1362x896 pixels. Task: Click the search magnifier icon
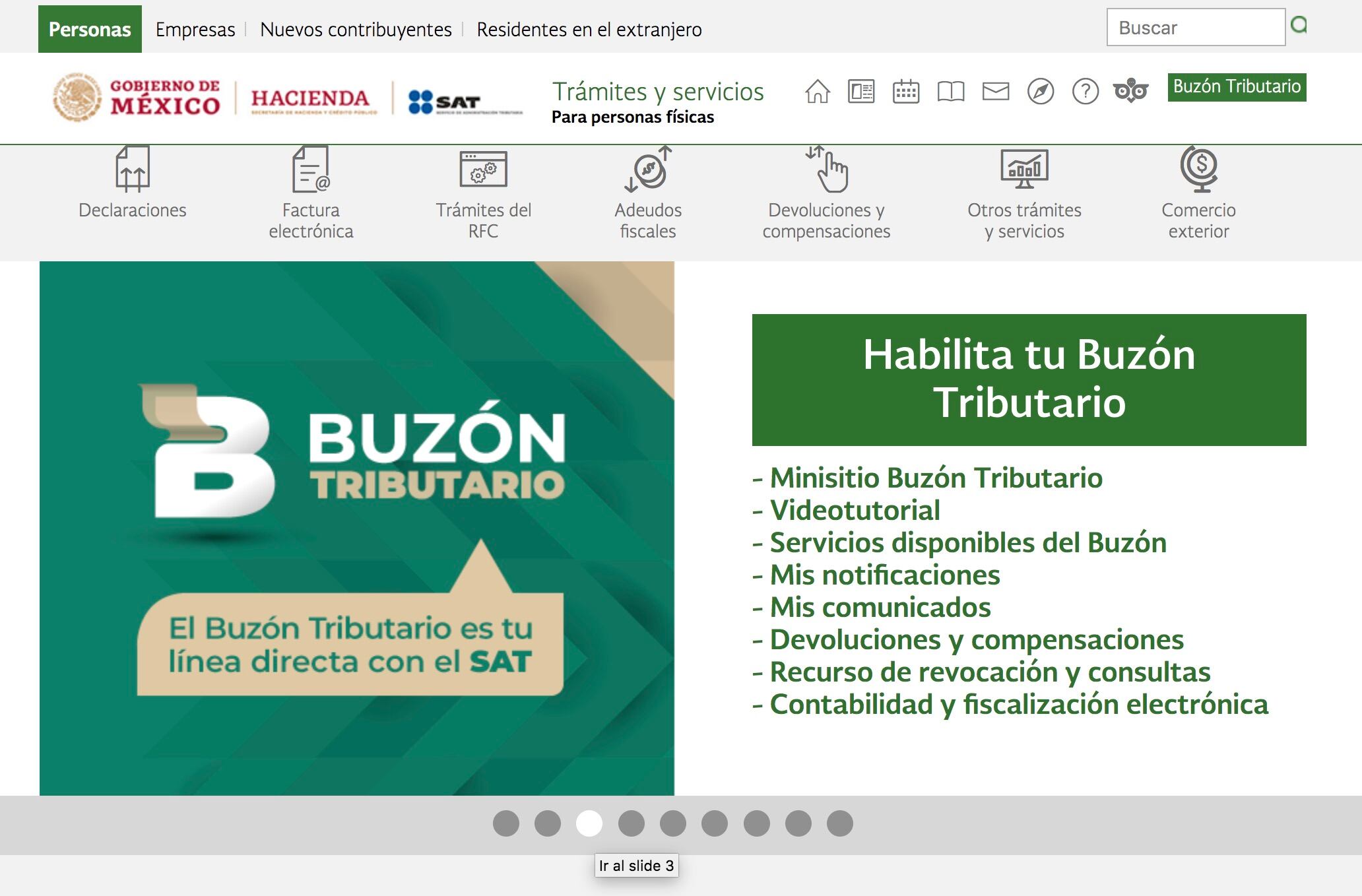(1299, 26)
